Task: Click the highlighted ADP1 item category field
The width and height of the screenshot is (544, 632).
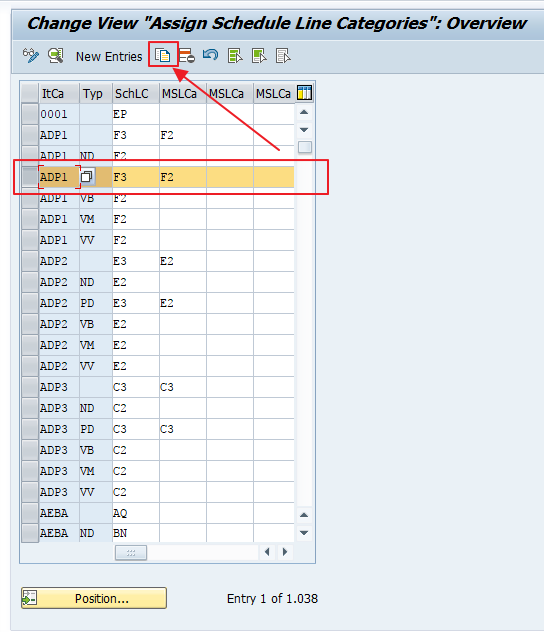Action: pos(59,177)
